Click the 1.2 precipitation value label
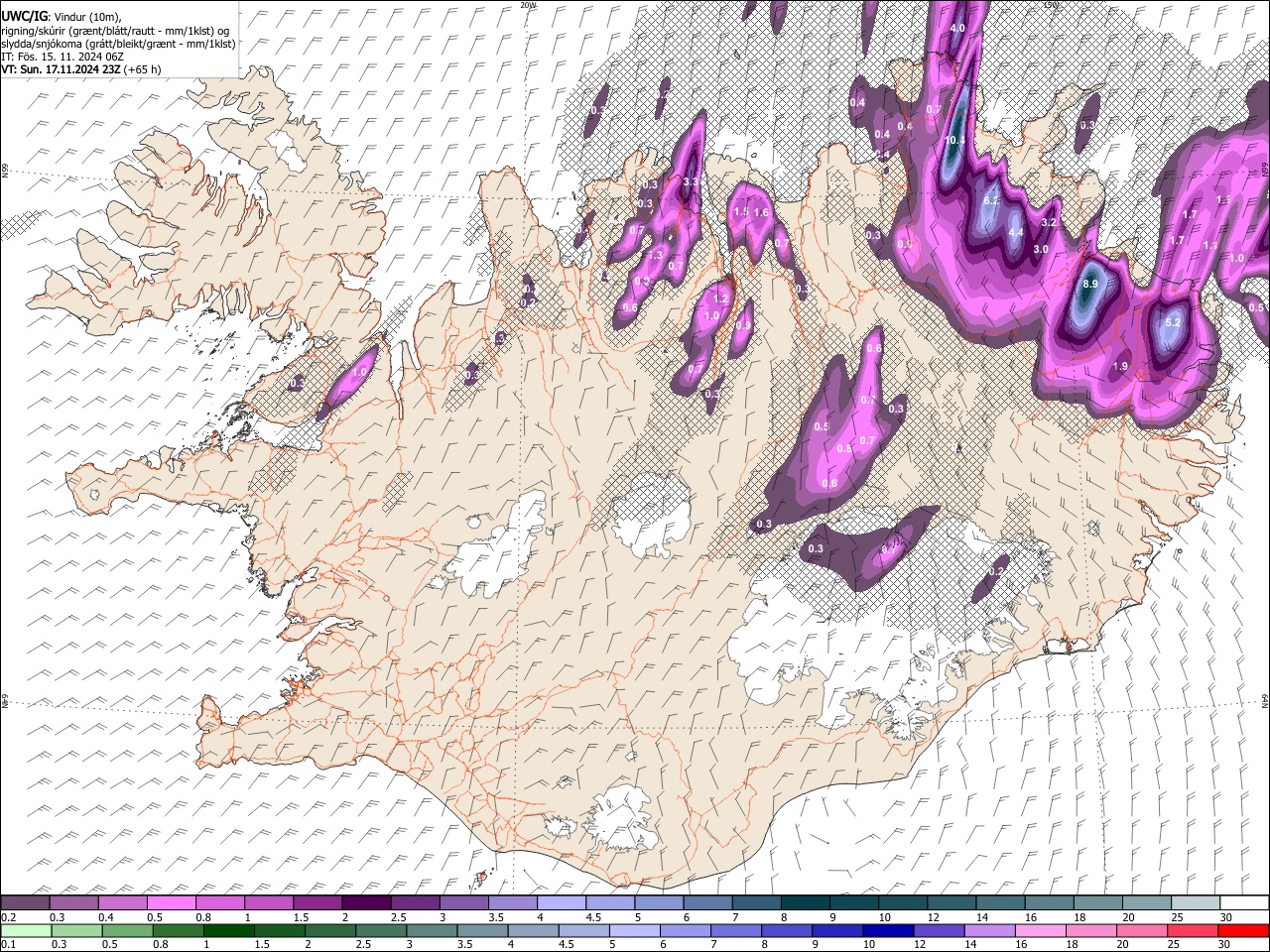Image resolution: width=1270 pixels, height=952 pixels. [x=721, y=298]
